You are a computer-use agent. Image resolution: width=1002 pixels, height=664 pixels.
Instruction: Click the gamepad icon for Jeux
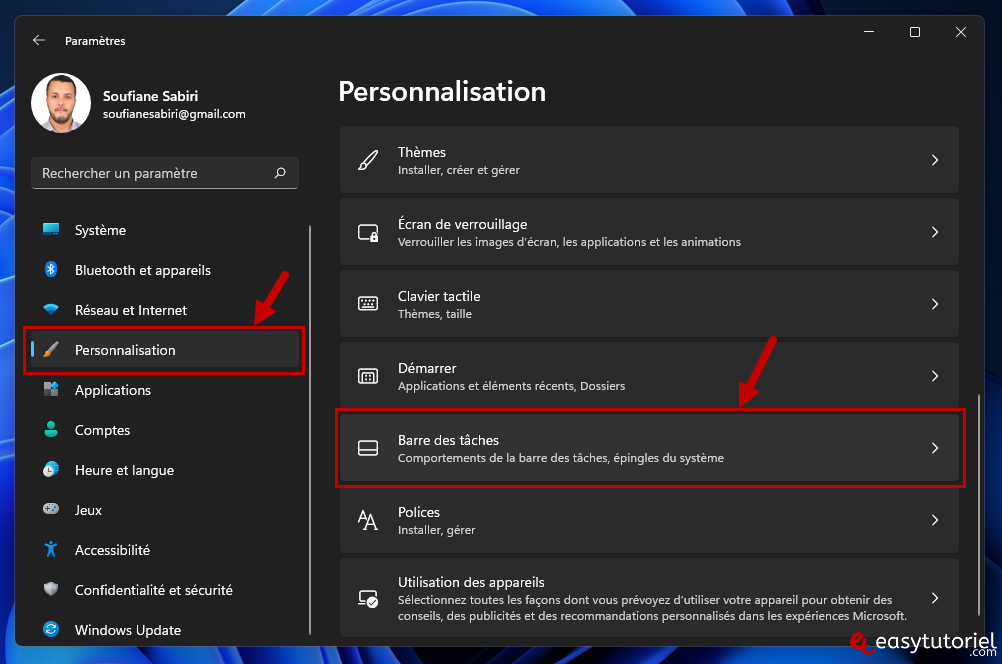click(x=51, y=509)
